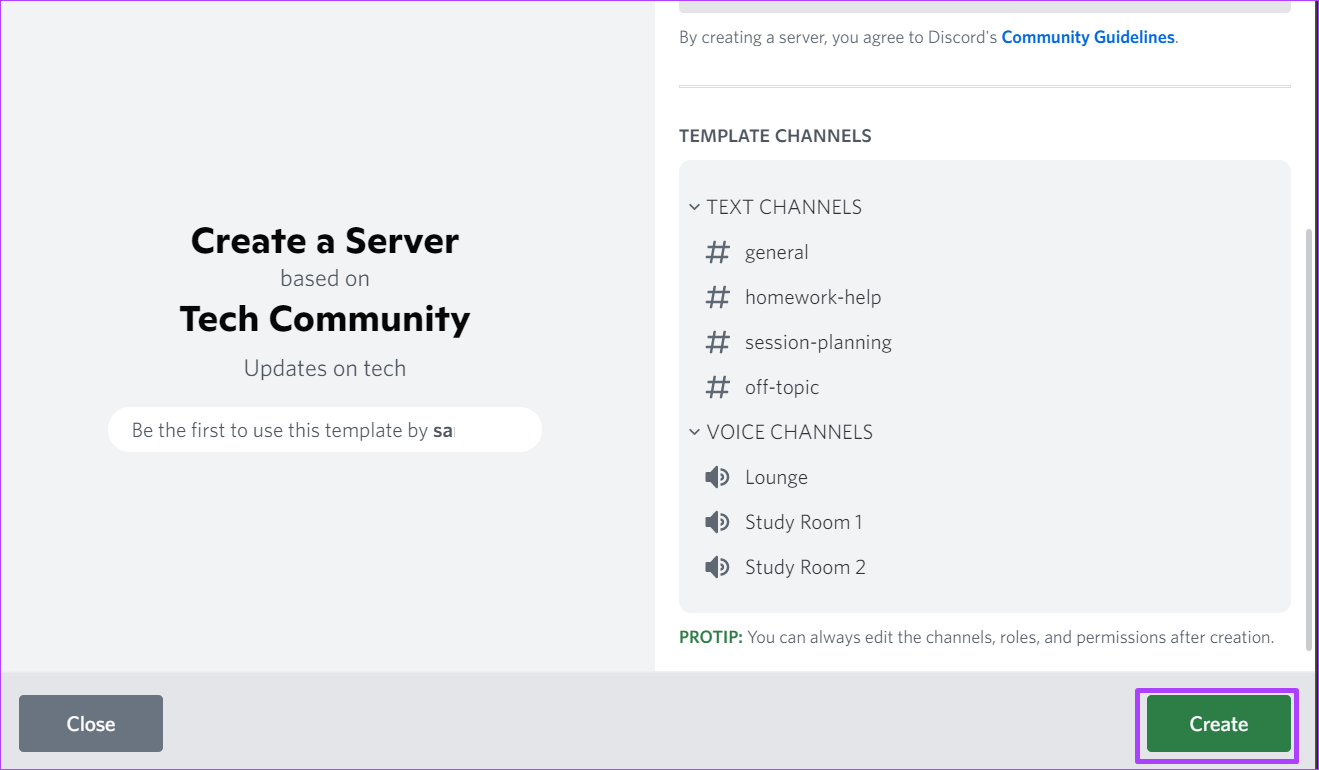Click the server name input field
The height and width of the screenshot is (770, 1319).
click(324, 429)
